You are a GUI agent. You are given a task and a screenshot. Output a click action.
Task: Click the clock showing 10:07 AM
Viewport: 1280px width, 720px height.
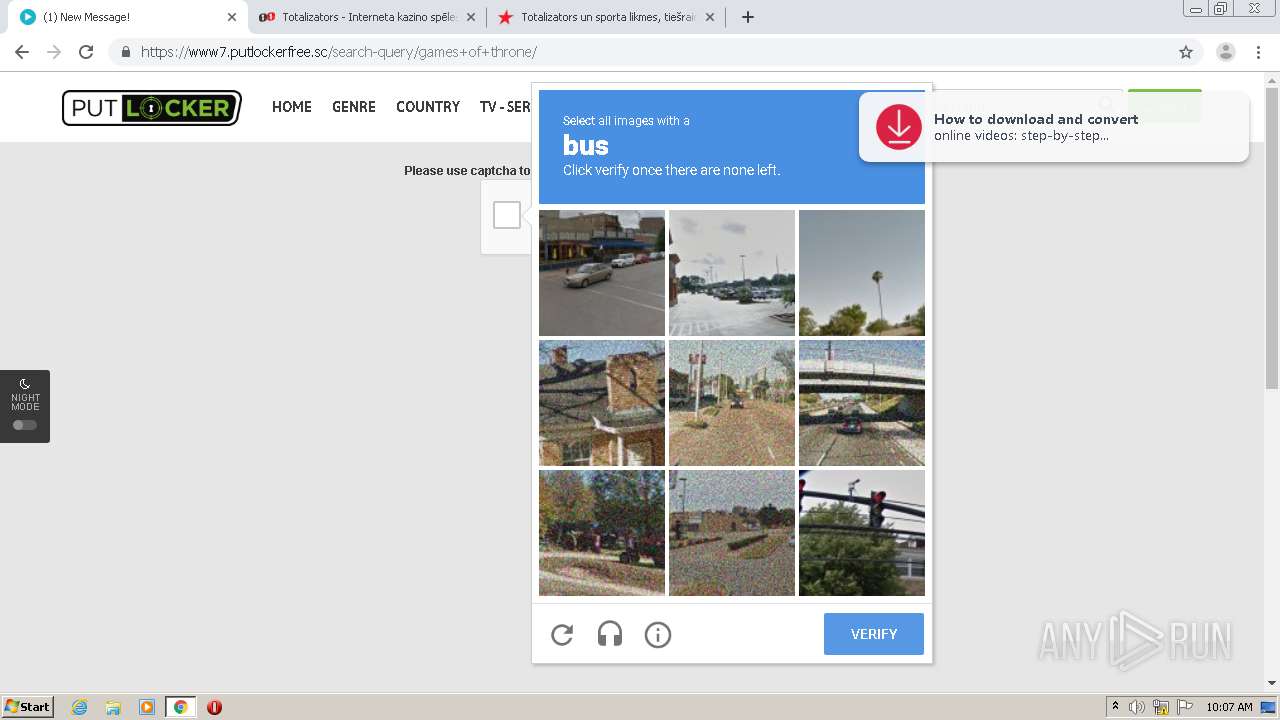1229,707
